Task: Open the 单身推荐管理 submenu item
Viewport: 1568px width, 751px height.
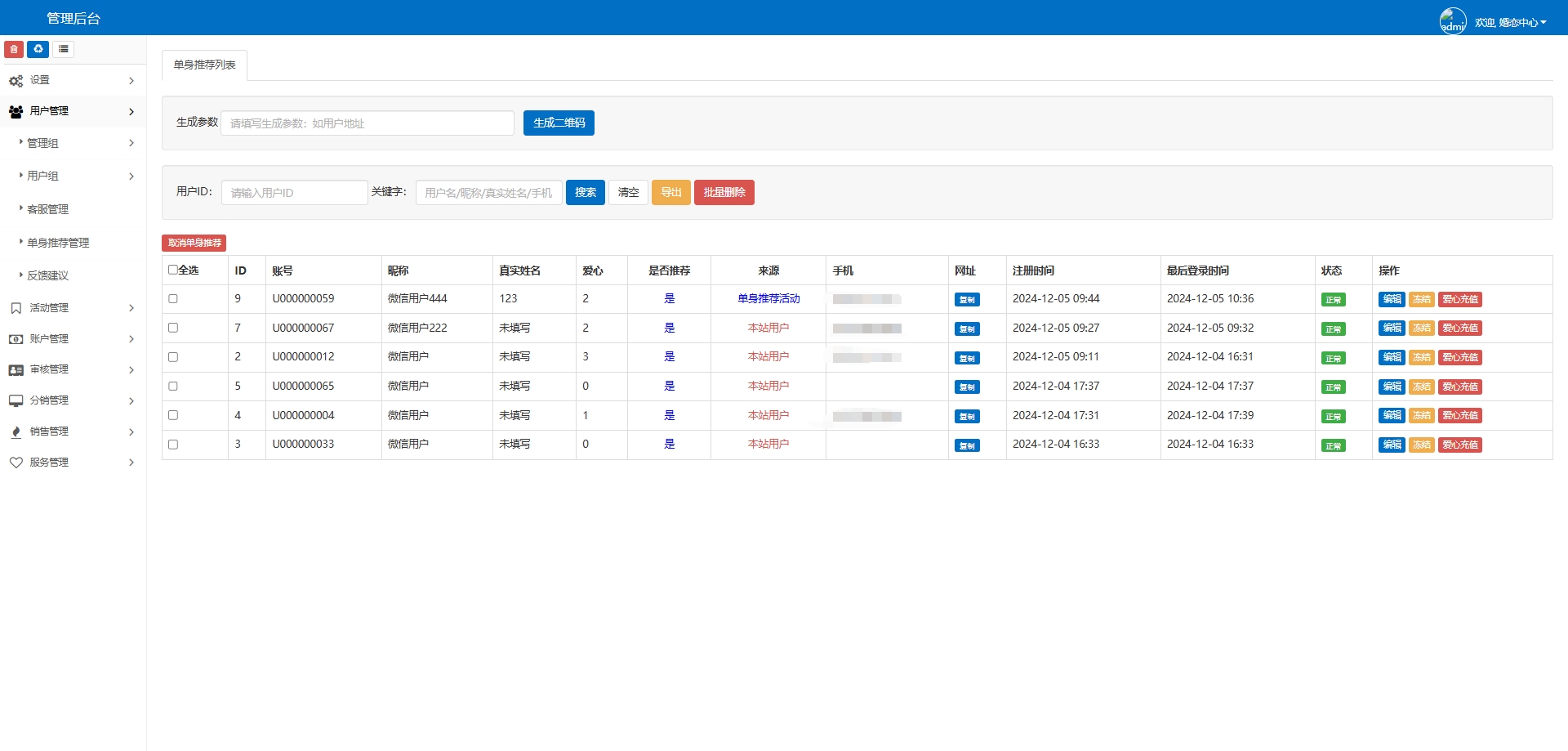Action: (x=58, y=243)
